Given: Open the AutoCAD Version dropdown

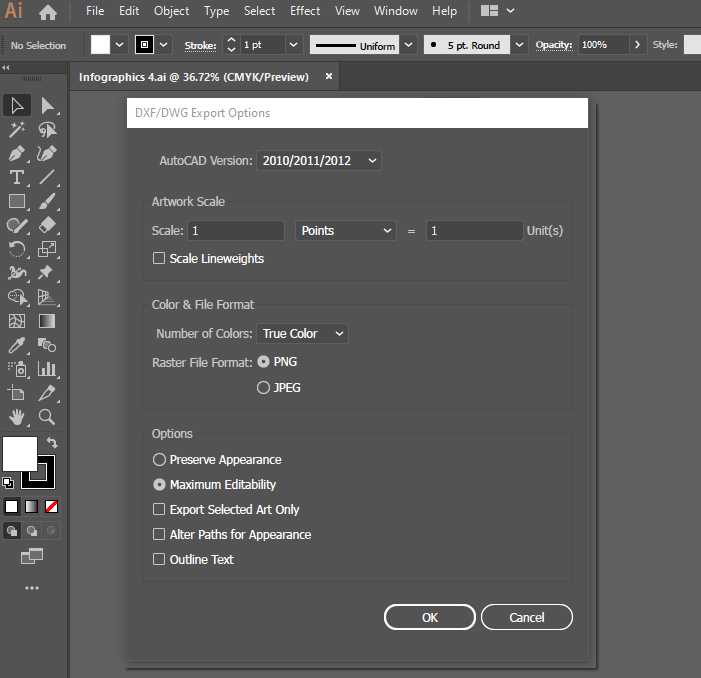Looking at the screenshot, I should click(319, 160).
